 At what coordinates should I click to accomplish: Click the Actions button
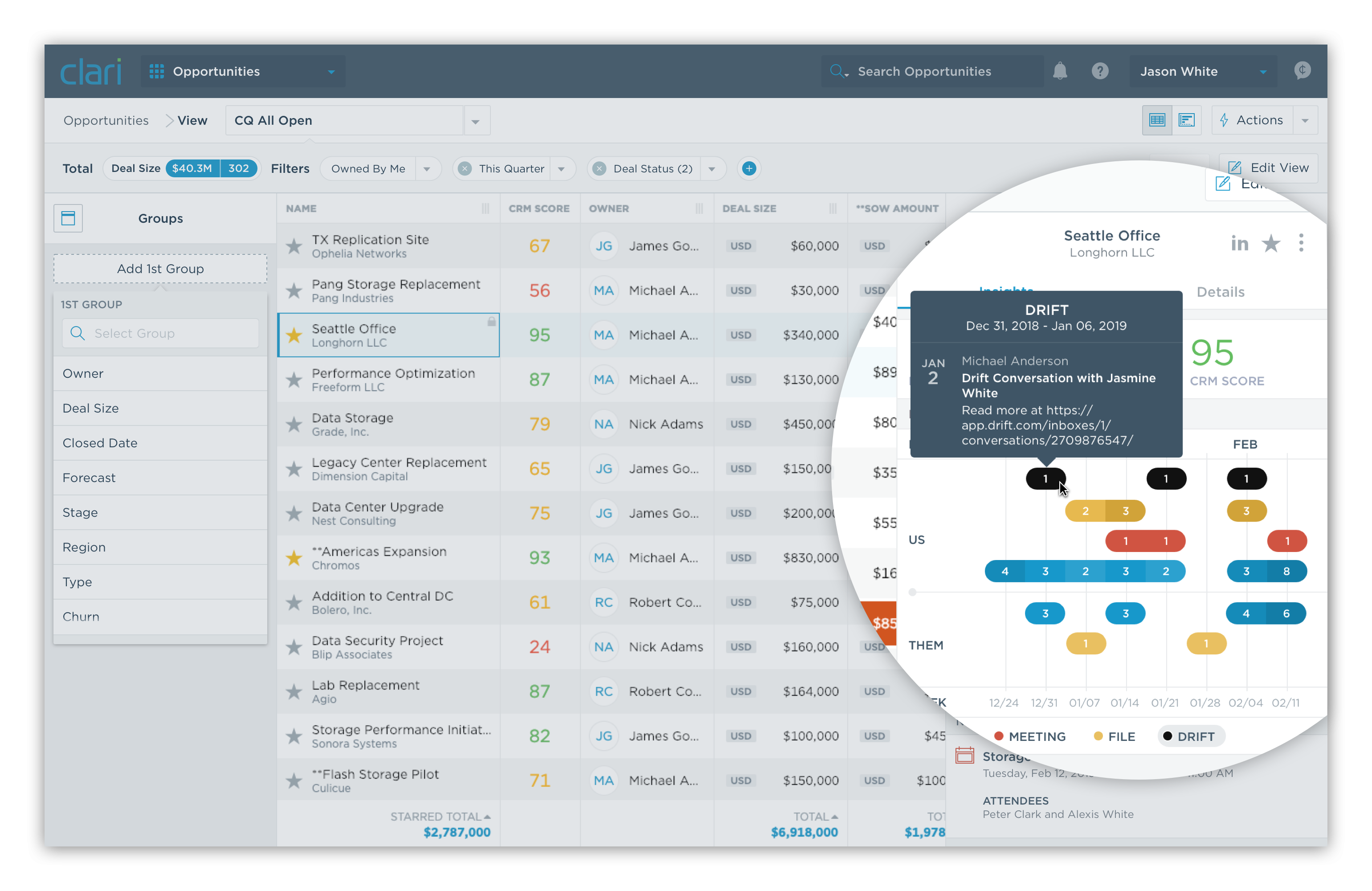[1252, 120]
